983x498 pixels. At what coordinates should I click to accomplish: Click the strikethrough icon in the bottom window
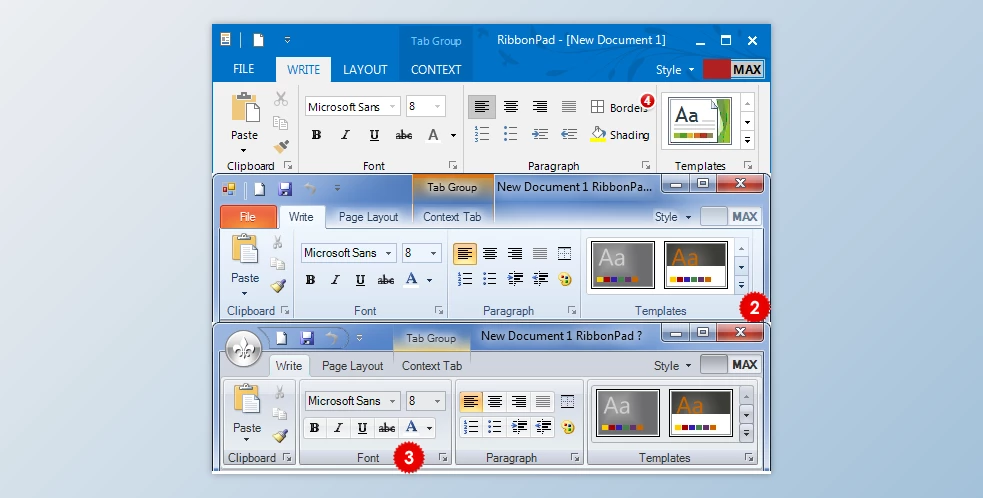(387, 428)
